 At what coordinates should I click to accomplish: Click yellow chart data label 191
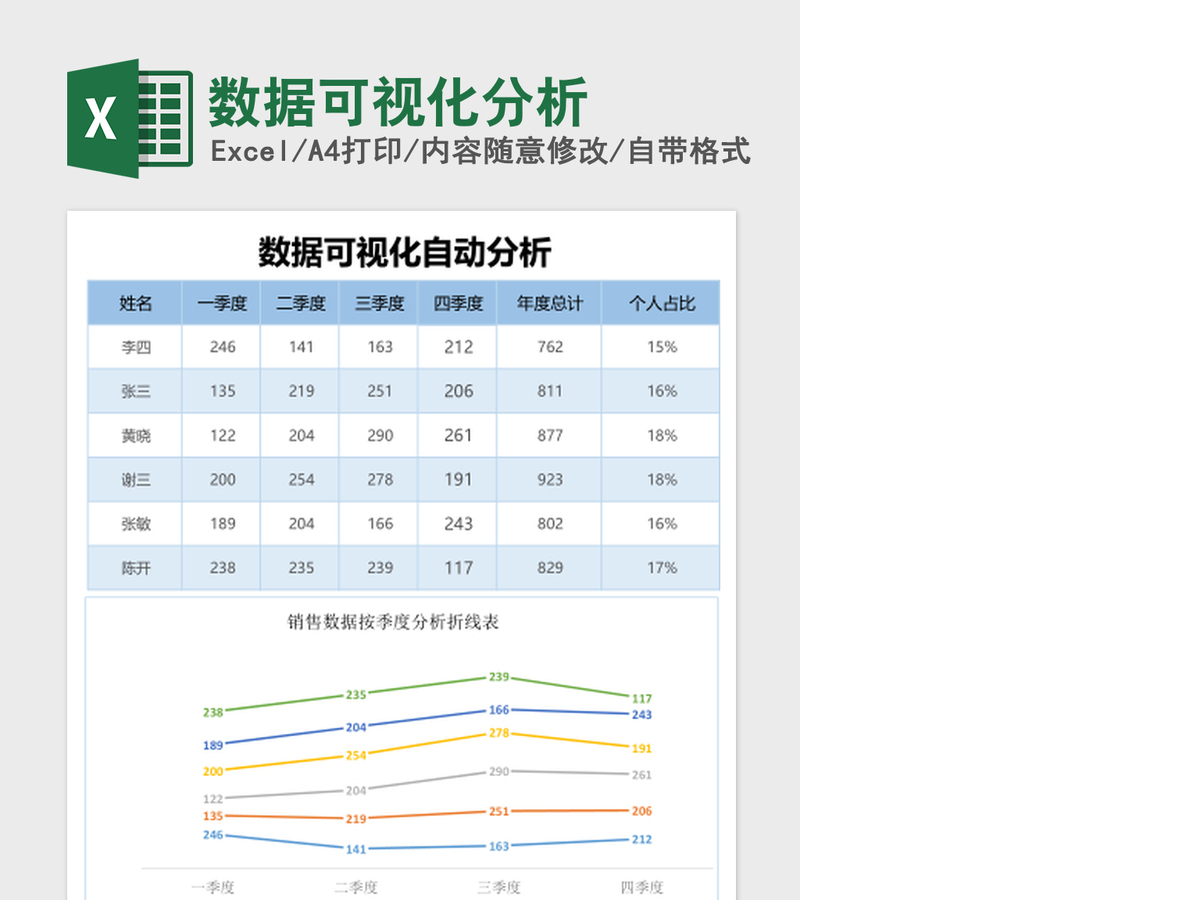pyautogui.click(x=642, y=748)
